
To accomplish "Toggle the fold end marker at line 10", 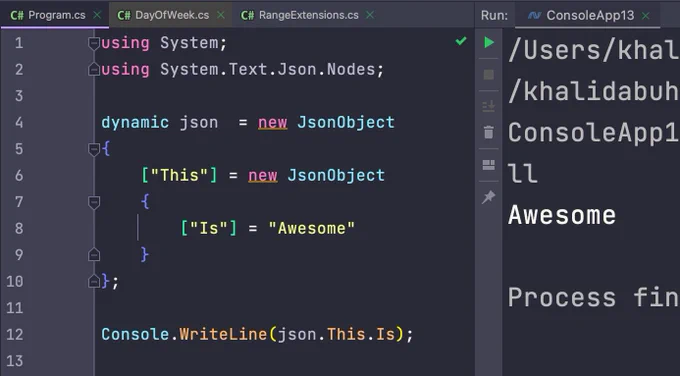I will coord(94,281).
